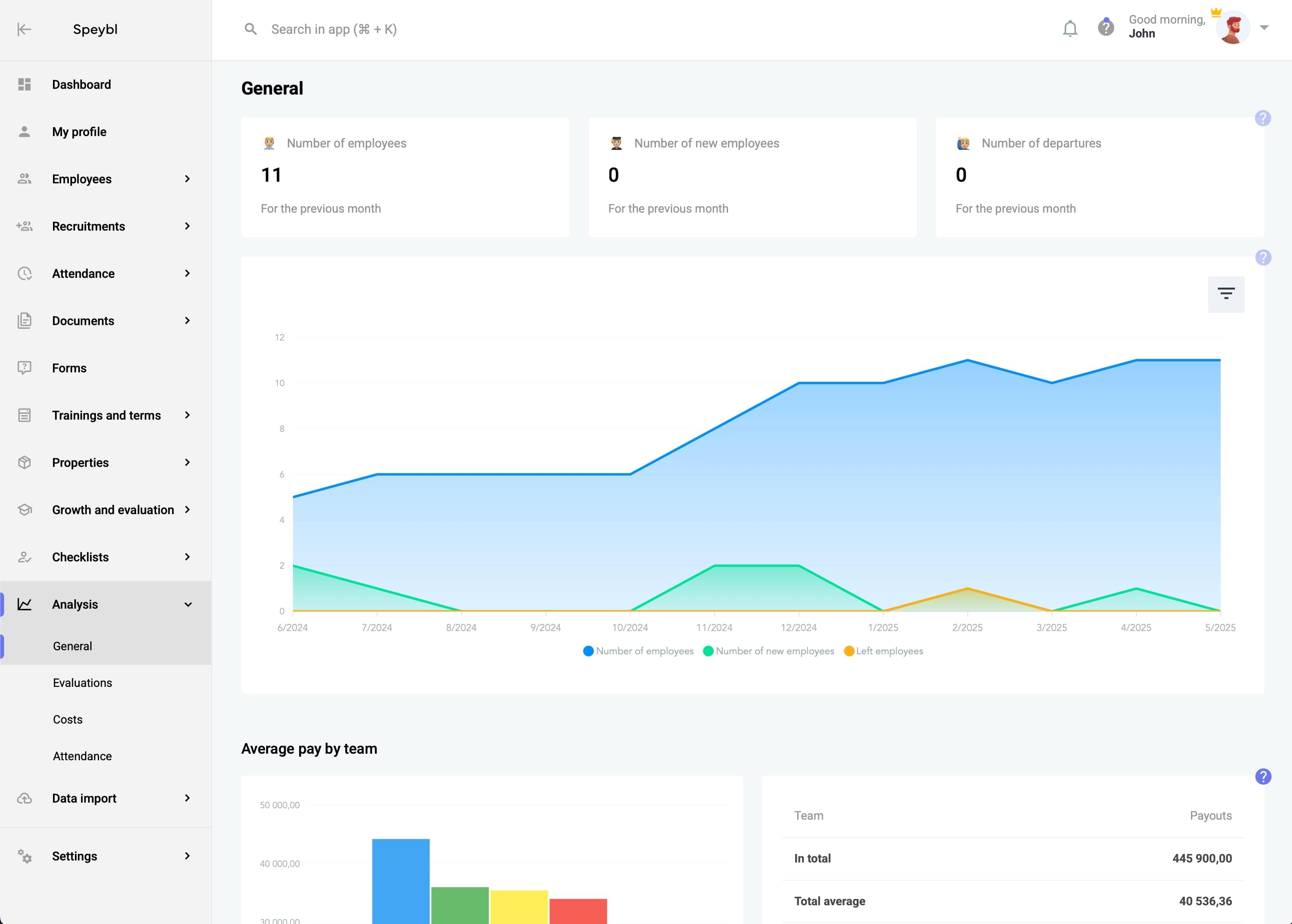The image size is (1292, 924).
Task: Click help icon beside employee chart
Action: [x=1262, y=258]
